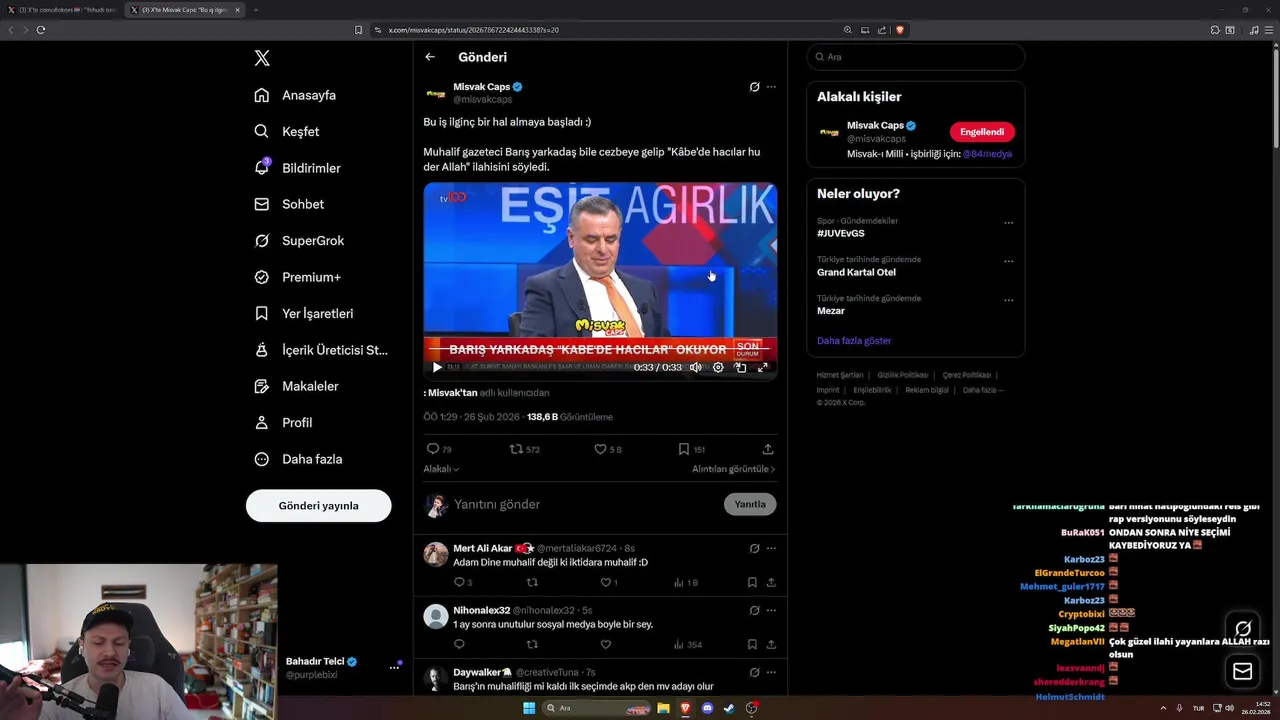Open the @84medya link
1280x720 pixels.
coord(987,154)
